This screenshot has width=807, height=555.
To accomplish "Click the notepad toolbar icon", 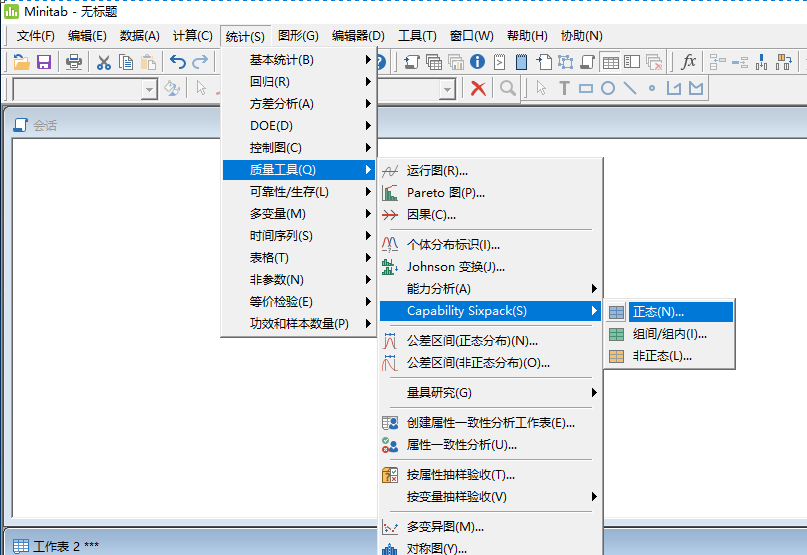I will [521, 62].
